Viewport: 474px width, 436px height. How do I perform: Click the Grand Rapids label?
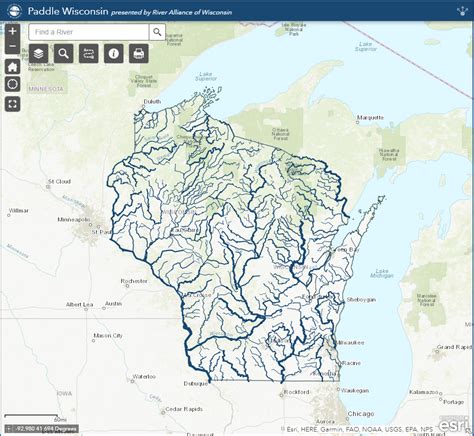tap(455, 347)
